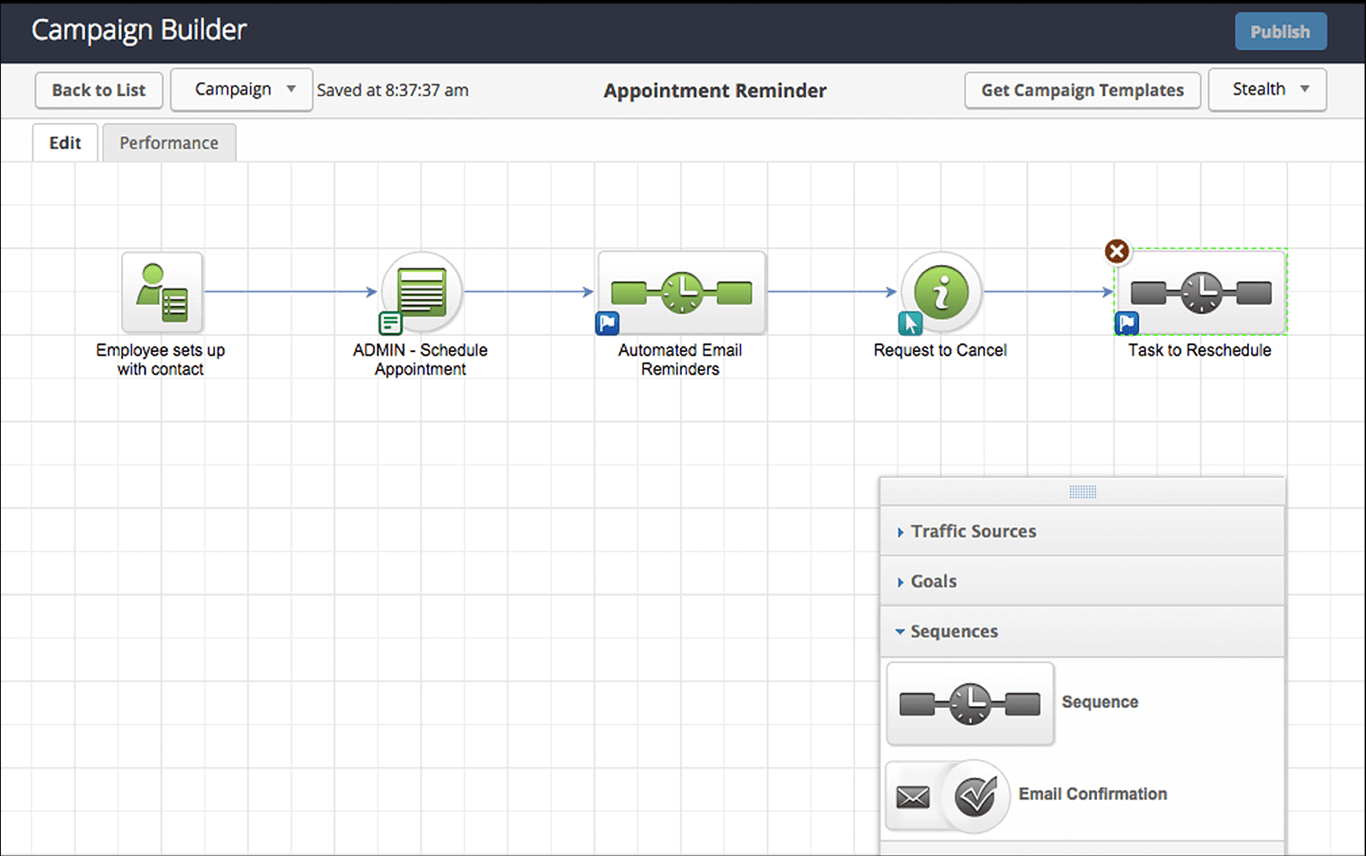Toggle the flag status under Task to Reschedule
Viewport: 1366px width, 856px height.
(x=1127, y=323)
